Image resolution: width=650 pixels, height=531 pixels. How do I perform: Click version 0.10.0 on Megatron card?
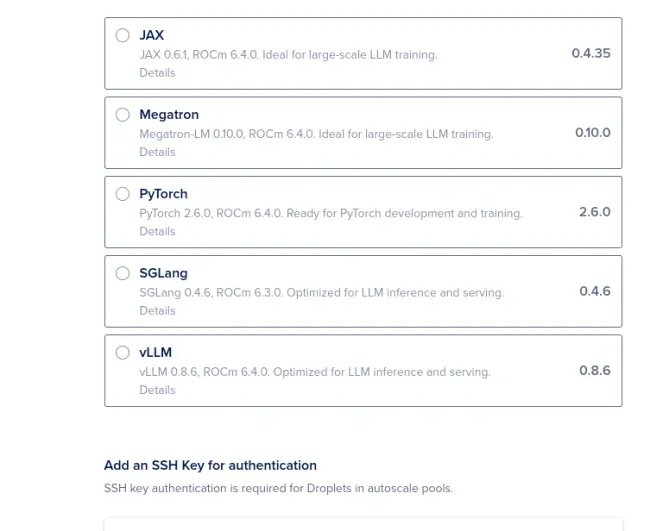(592, 133)
